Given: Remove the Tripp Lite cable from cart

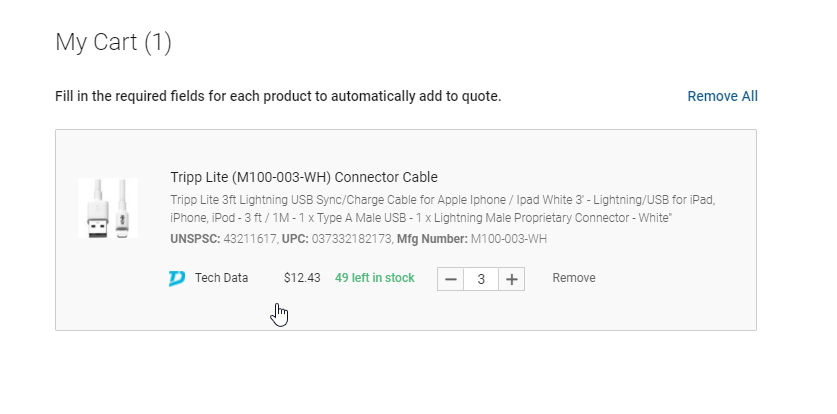Looking at the screenshot, I should click(573, 278).
